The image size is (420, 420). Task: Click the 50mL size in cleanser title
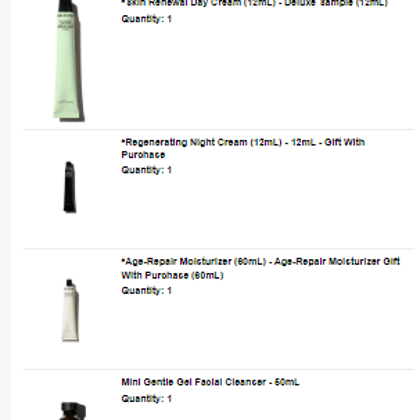tap(287, 382)
